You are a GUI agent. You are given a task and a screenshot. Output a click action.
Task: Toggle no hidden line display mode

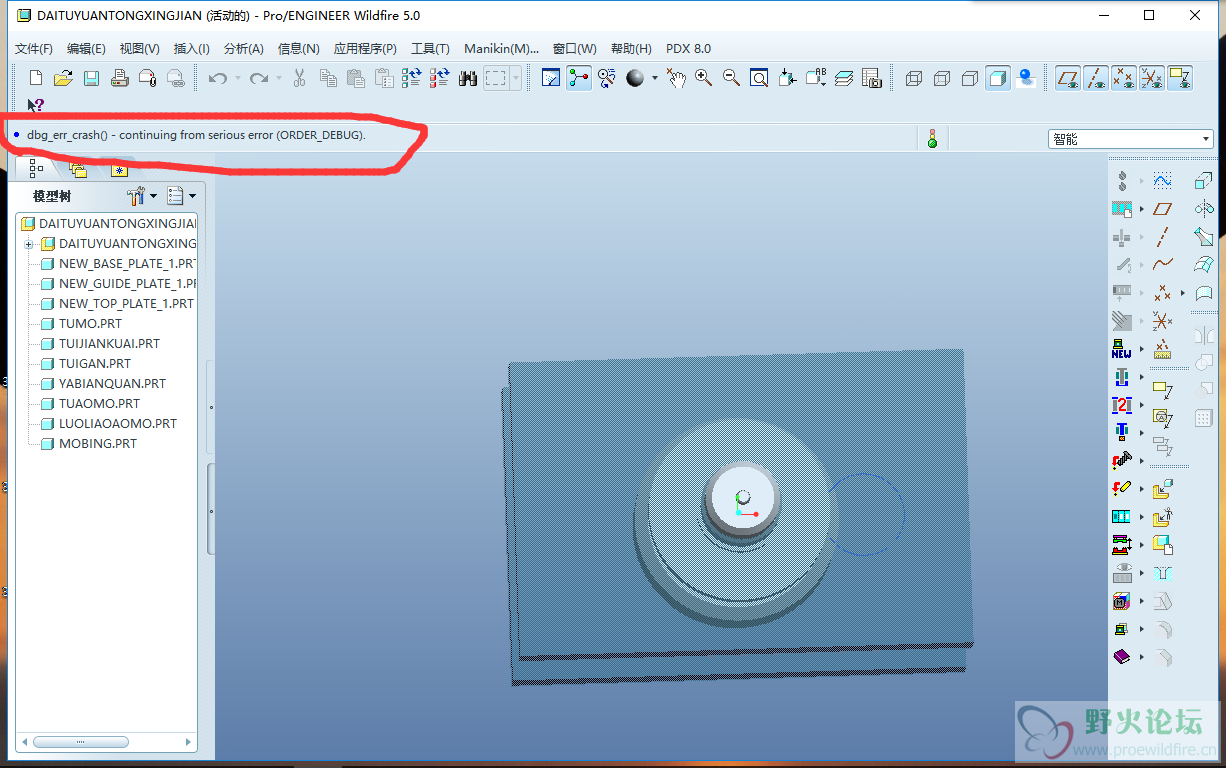[970, 78]
